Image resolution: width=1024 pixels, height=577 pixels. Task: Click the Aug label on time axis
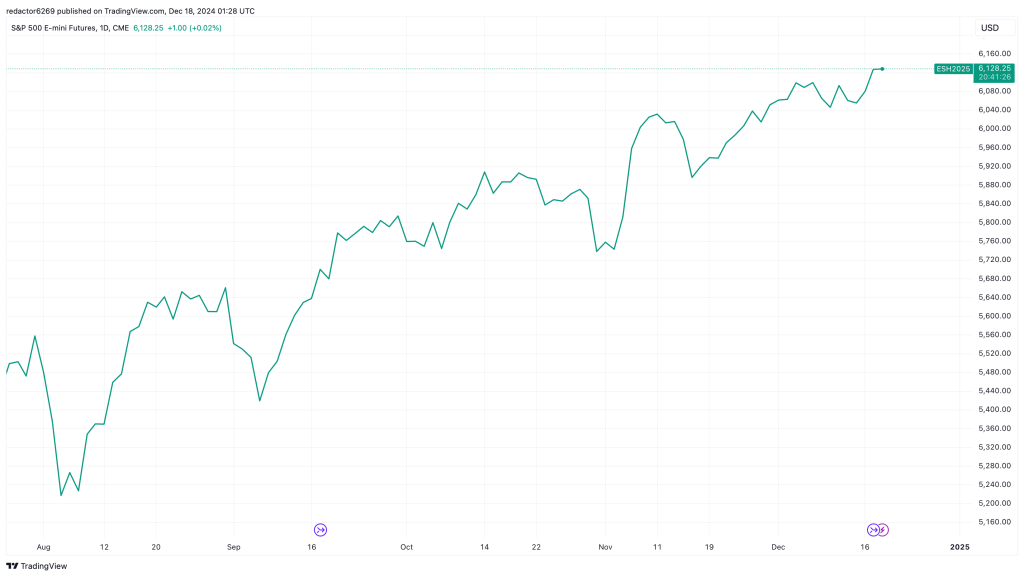[x=43, y=547]
